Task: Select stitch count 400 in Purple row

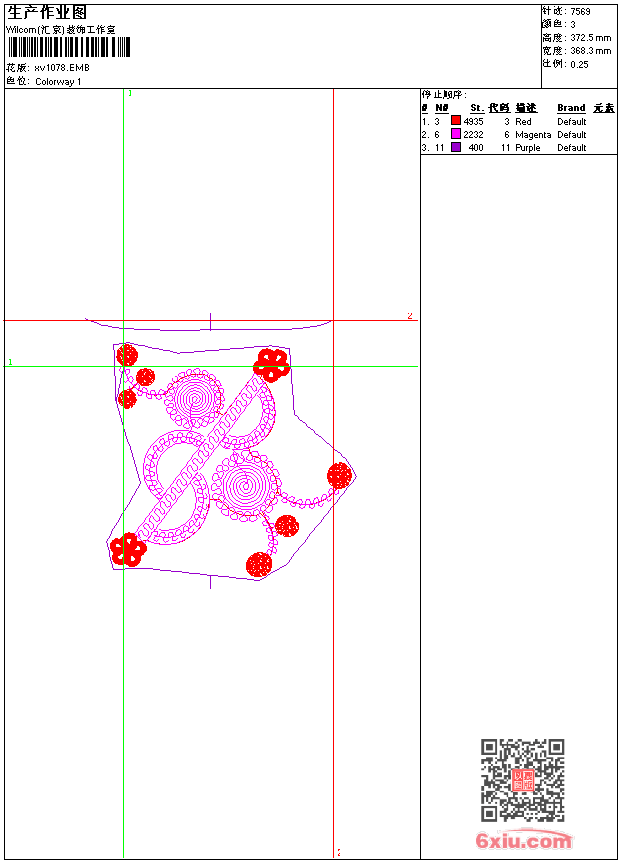Action: click(x=476, y=148)
